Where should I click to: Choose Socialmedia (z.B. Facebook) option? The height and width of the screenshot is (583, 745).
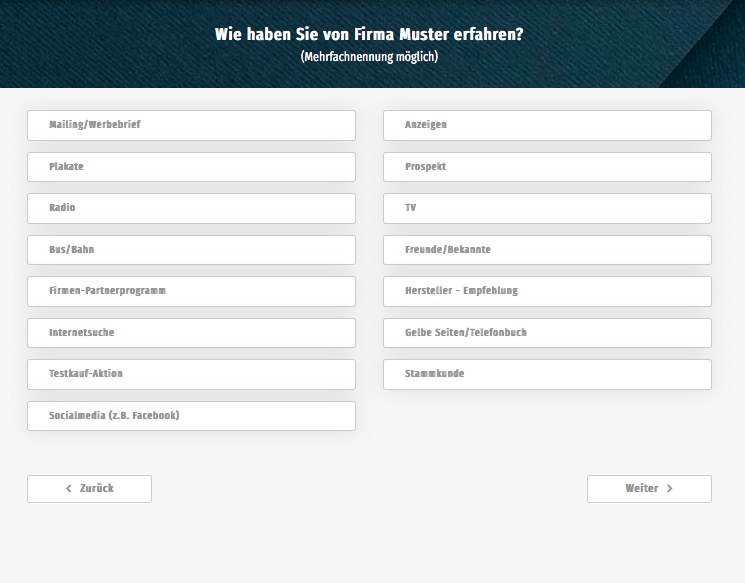click(191, 416)
